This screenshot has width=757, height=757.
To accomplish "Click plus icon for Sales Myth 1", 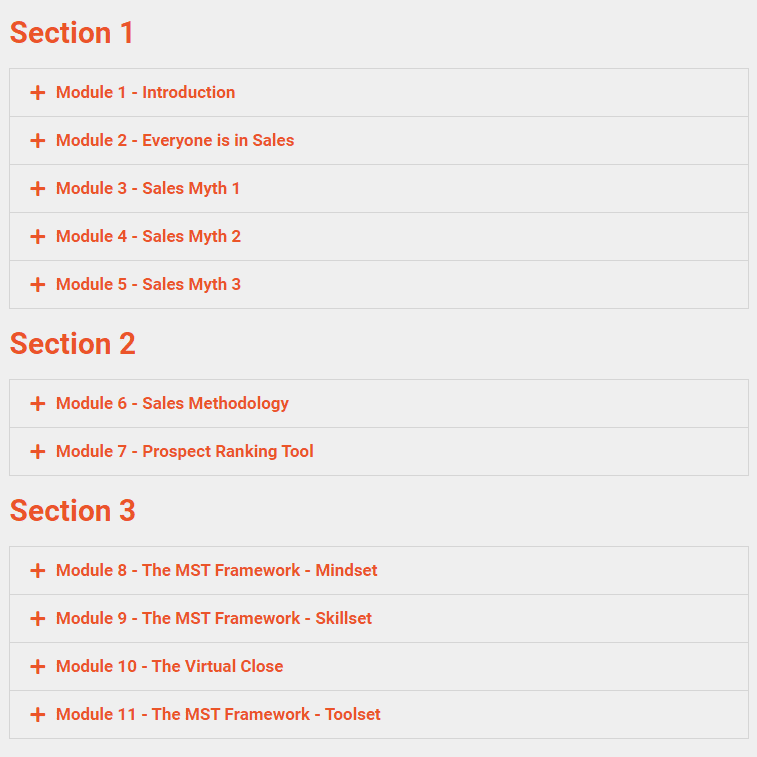I will tap(38, 189).
